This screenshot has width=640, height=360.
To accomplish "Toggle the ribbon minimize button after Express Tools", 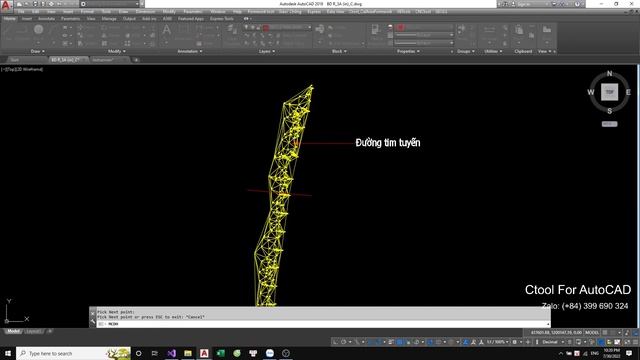I will click(246, 18).
